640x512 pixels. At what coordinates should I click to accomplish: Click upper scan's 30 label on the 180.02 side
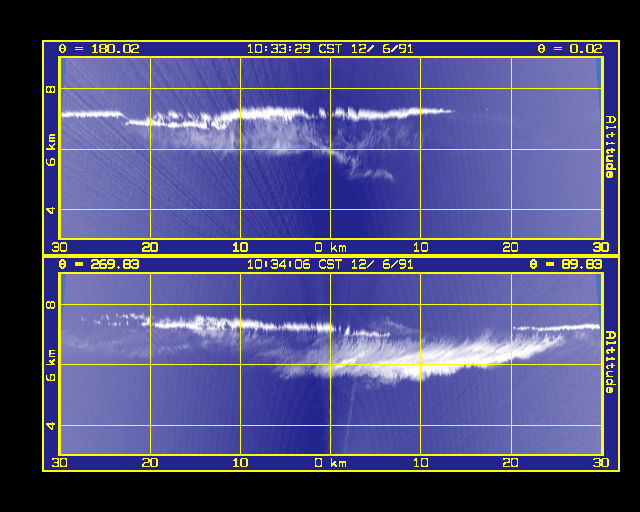[x=60, y=247]
